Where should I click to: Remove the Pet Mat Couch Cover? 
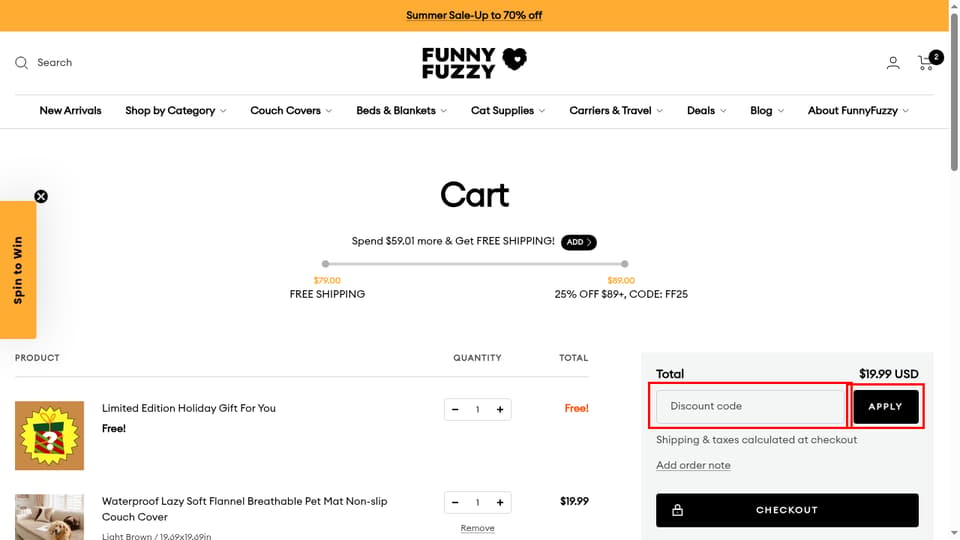point(478,528)
